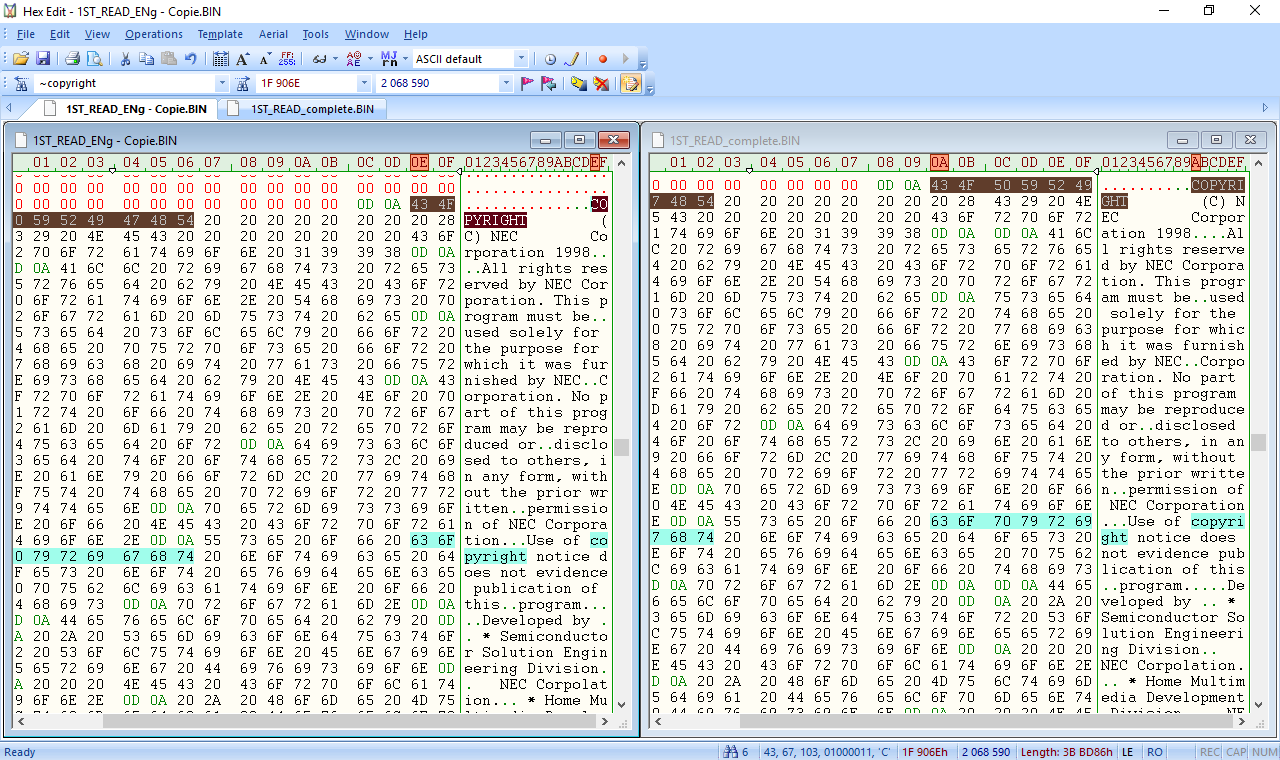Click the character set AE icon

[354, 59]
